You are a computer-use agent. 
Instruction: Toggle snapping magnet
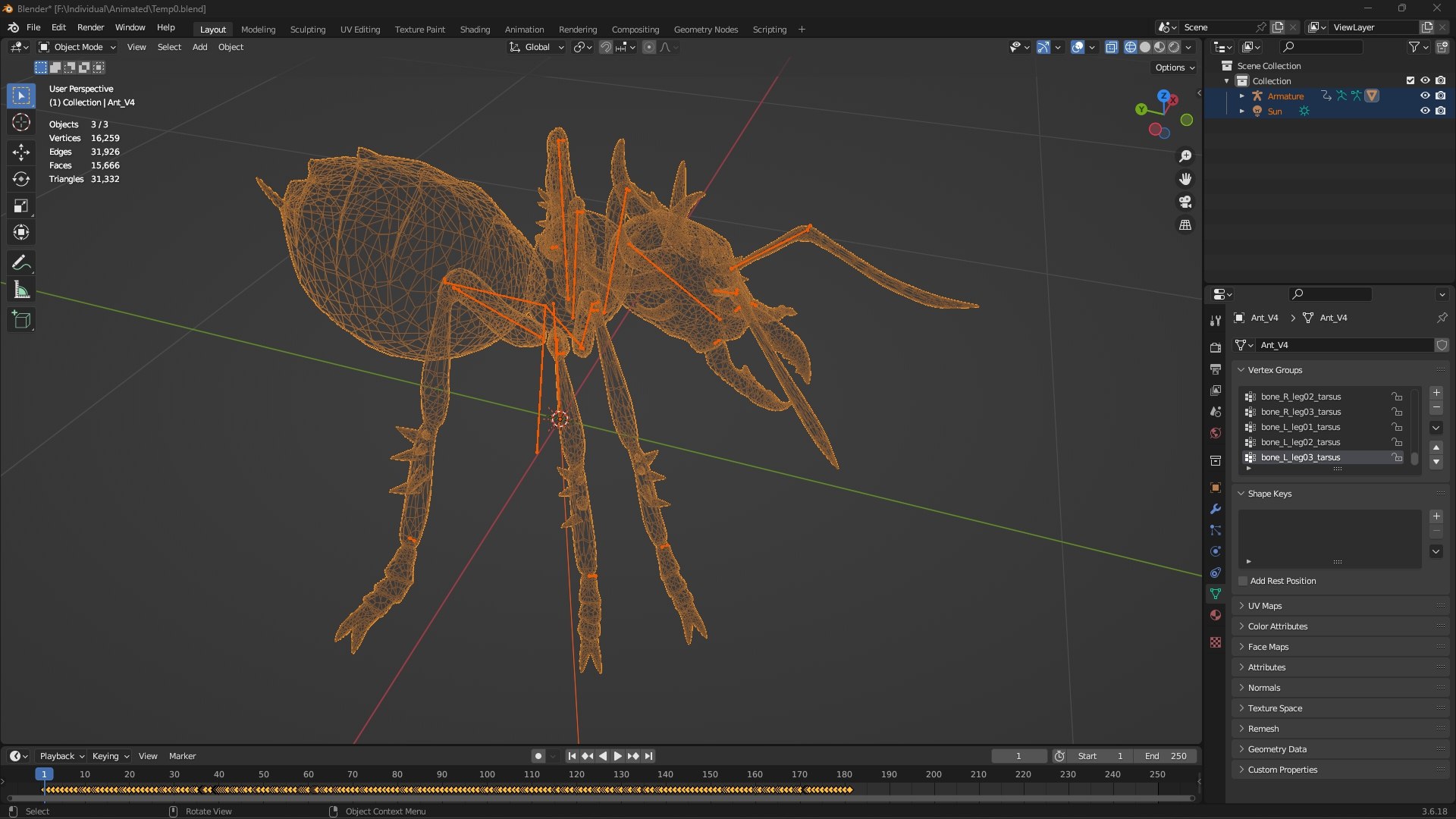(x=606, y=47)
